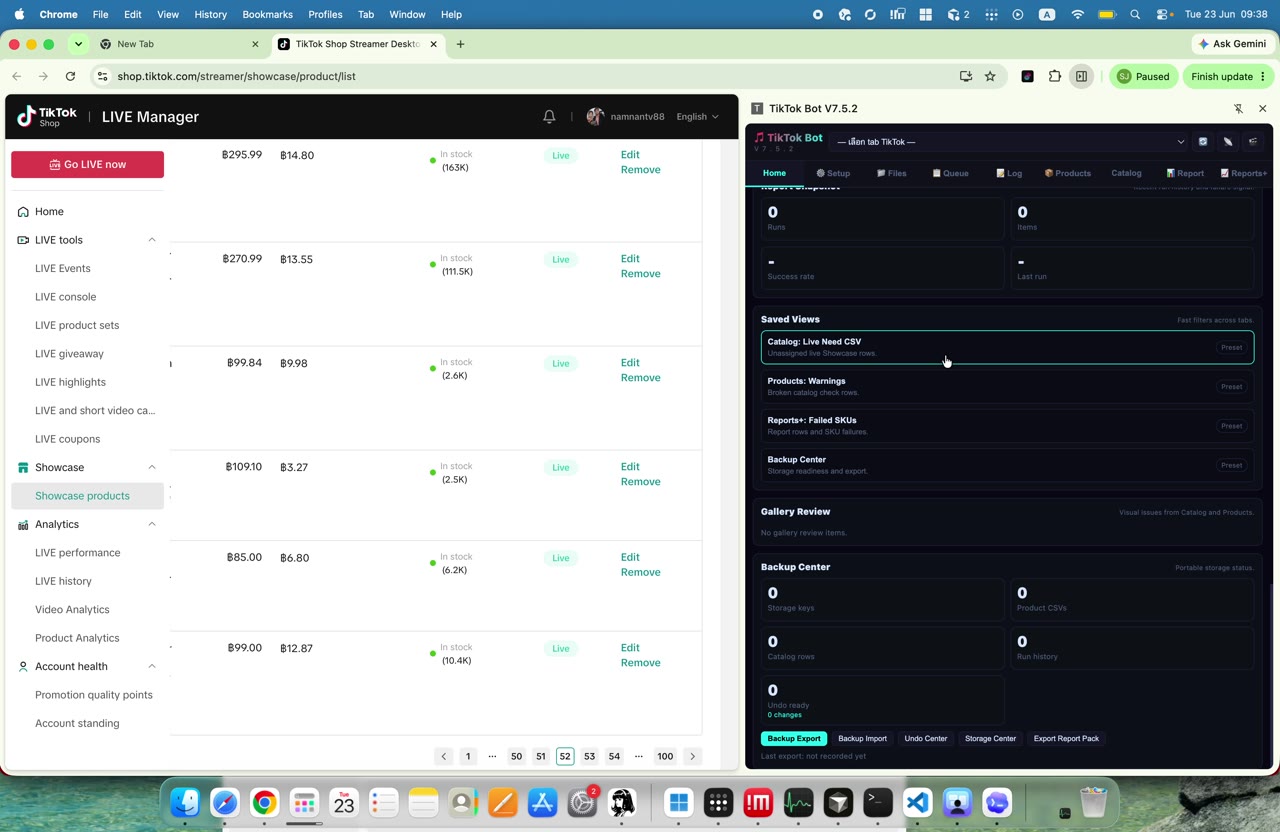The width and height of the screenshot is (1280, 832).
Task: Remove the ฿270.99 product
Action: (640, 274)
